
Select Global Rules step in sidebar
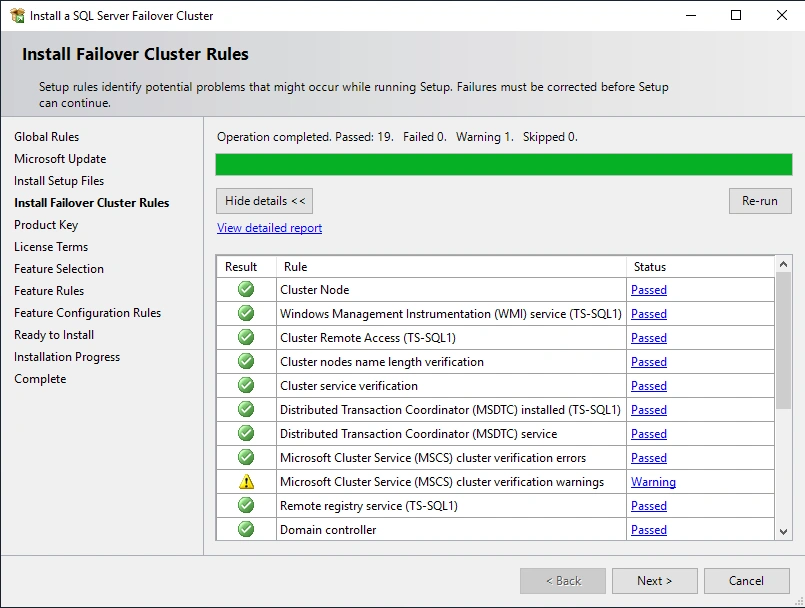[x=47, y=137]
